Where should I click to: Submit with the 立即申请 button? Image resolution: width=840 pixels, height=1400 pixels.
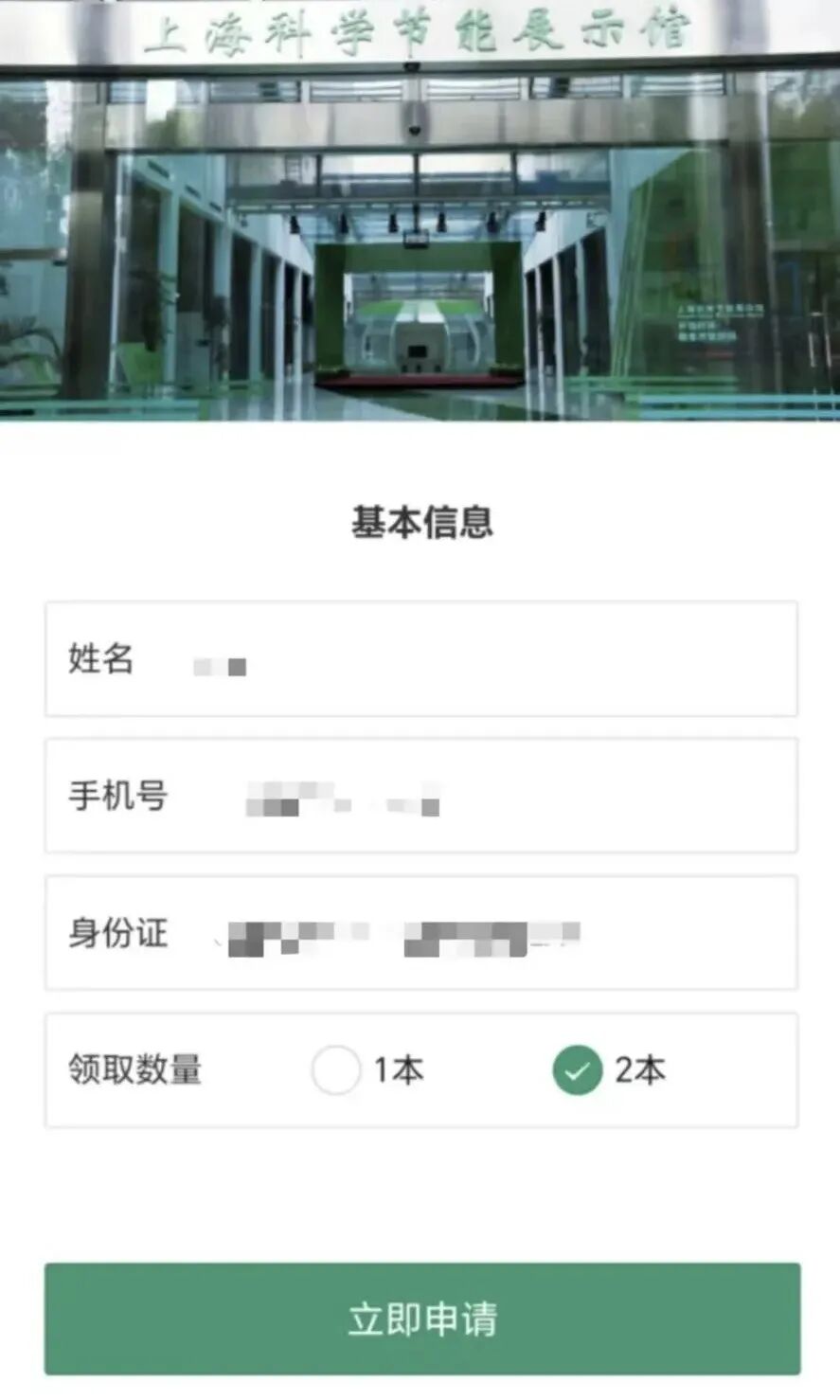422,1319
